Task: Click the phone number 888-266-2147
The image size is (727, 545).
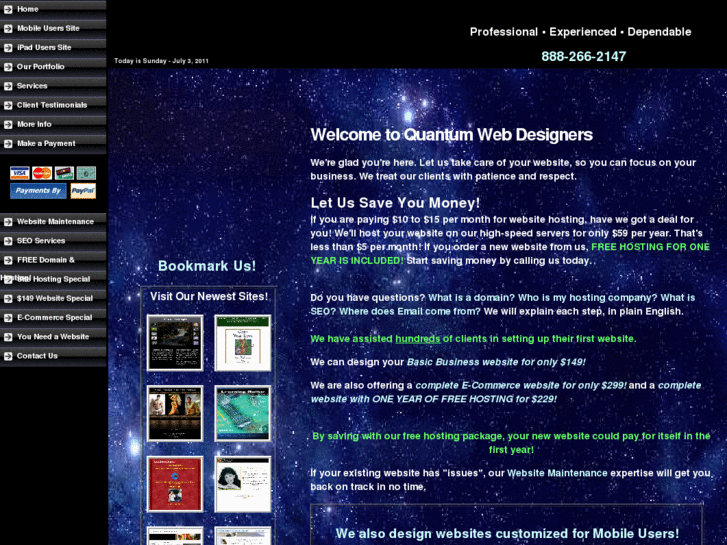Action: [584, 57]
